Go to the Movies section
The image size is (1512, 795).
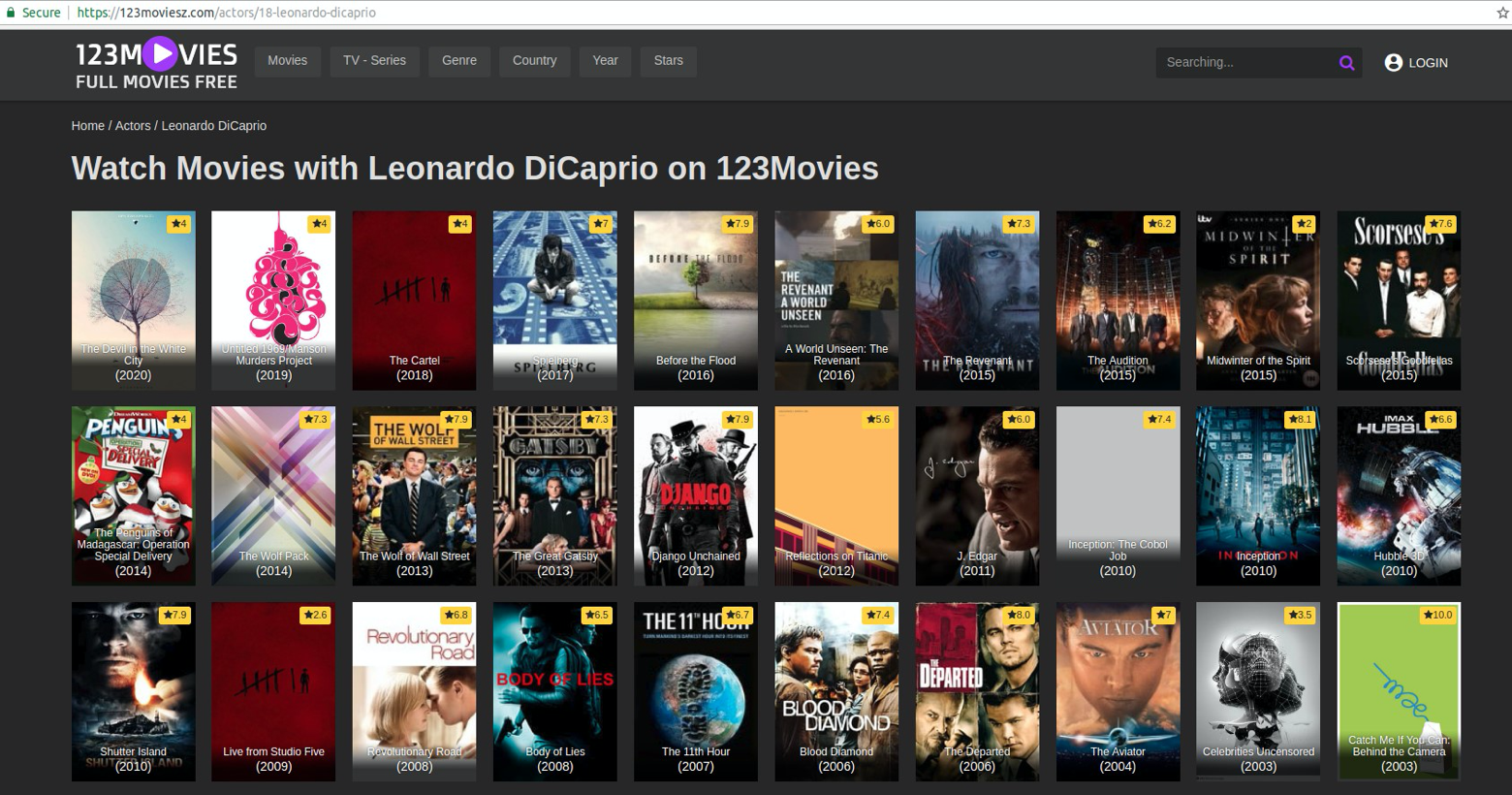[287, 61]
